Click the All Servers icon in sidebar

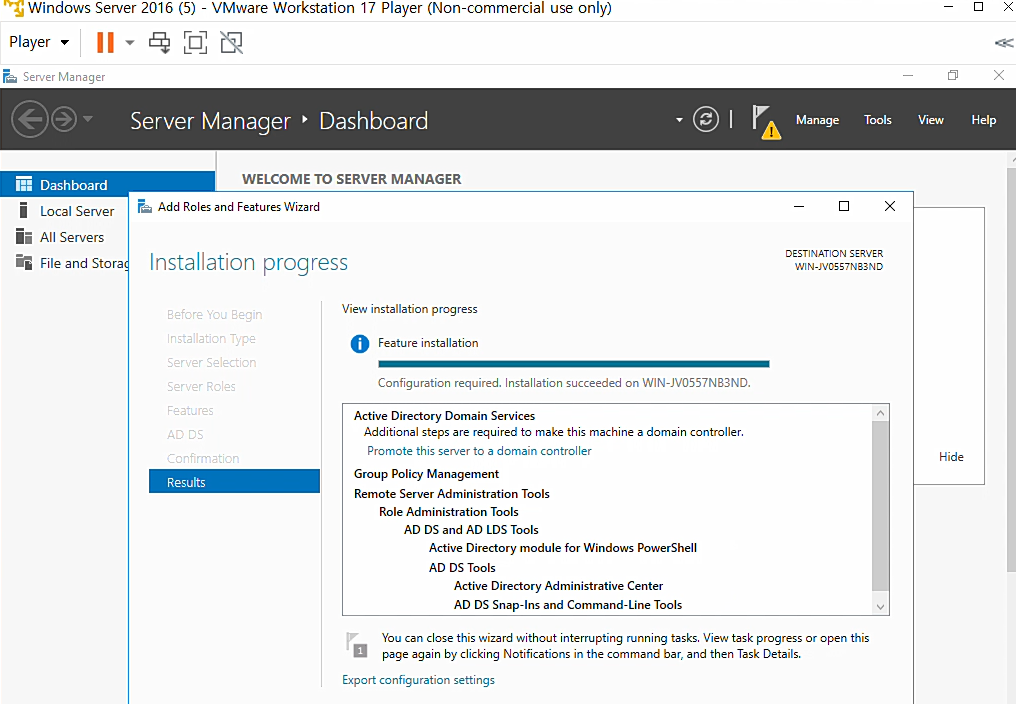(24, 237)
